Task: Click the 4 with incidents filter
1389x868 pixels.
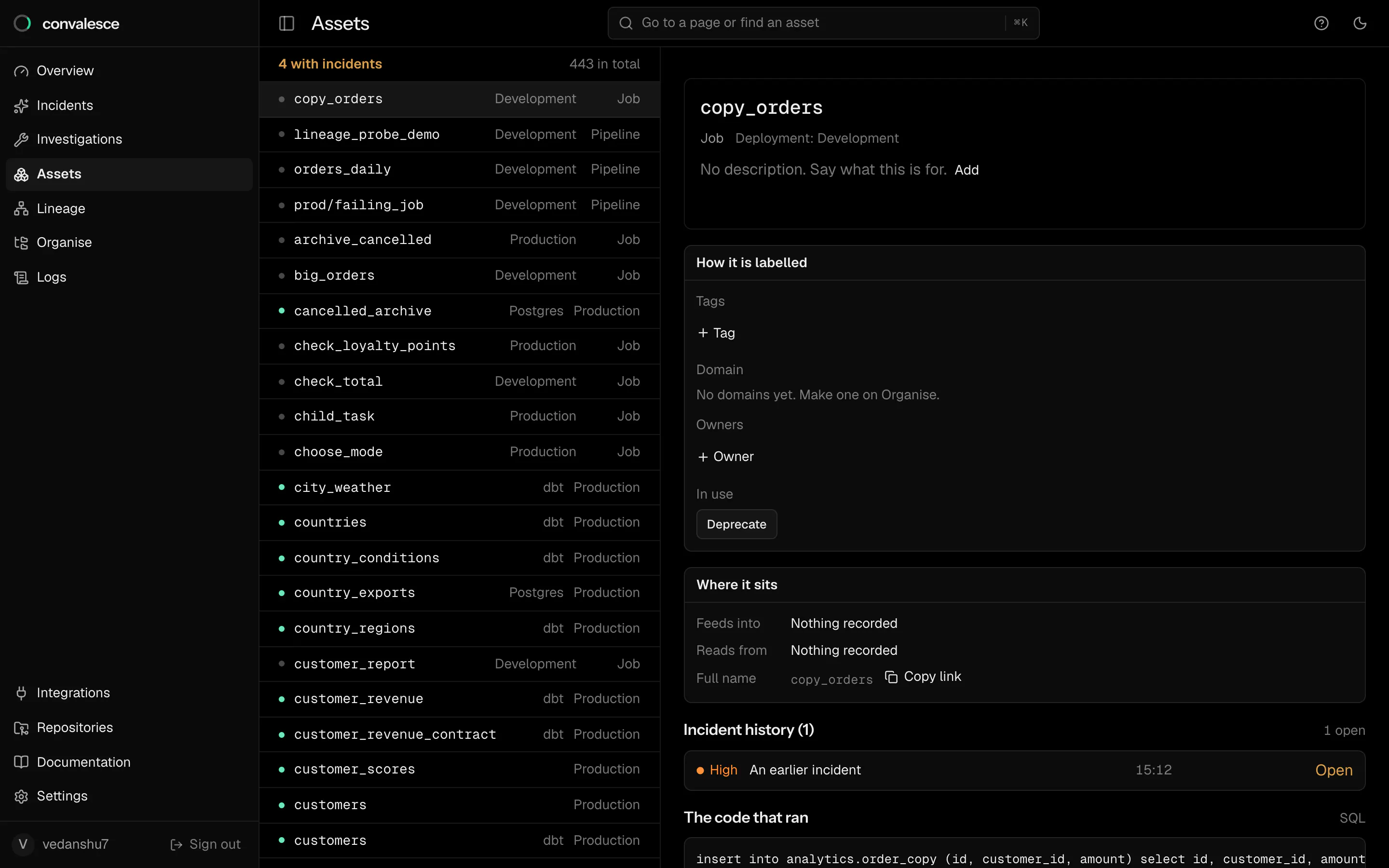Action: (330, 64)
